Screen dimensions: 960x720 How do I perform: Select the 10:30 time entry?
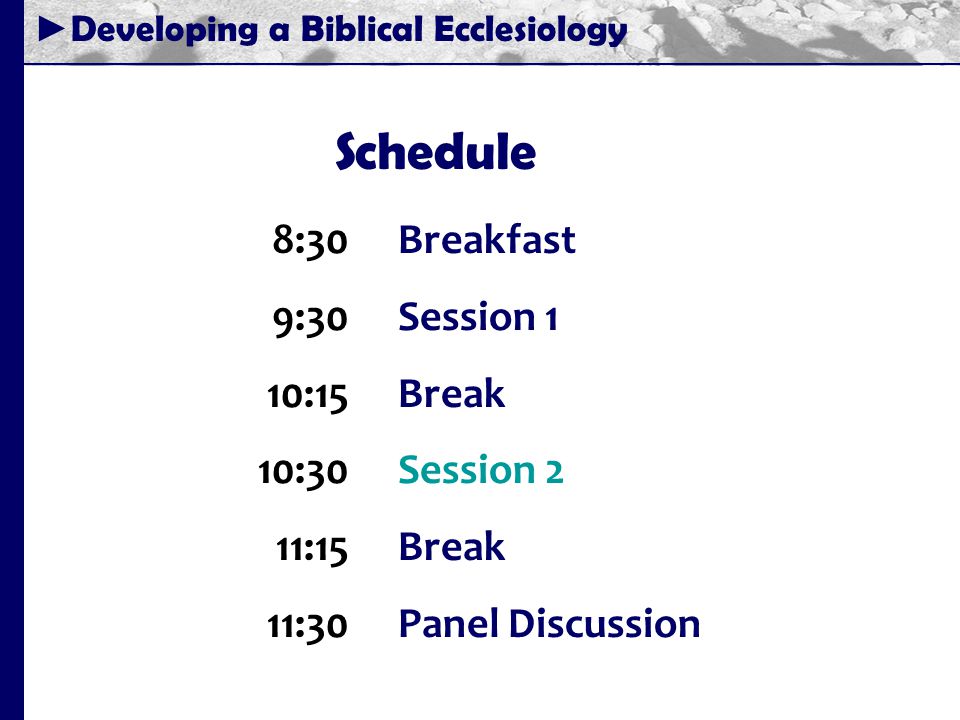click(x=303, y=472)
